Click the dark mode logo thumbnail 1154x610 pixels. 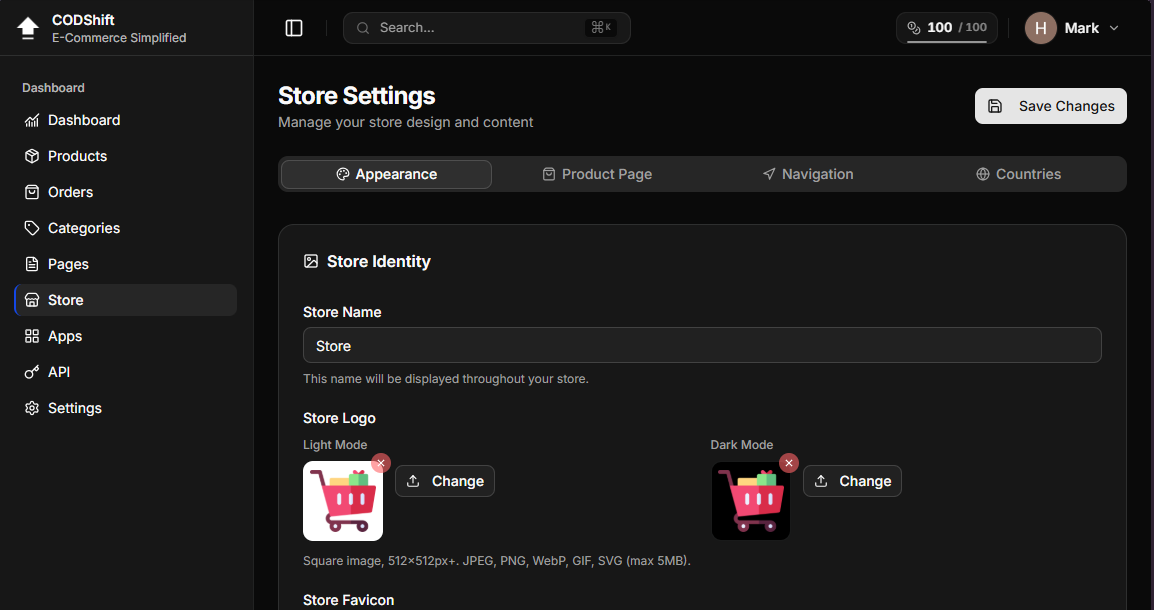[751, 501]
